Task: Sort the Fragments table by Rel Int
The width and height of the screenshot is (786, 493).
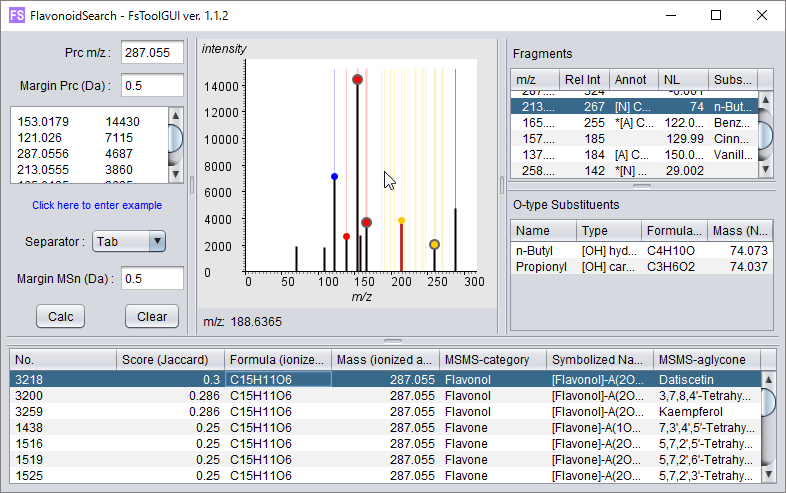Action: tap(583, 80)
